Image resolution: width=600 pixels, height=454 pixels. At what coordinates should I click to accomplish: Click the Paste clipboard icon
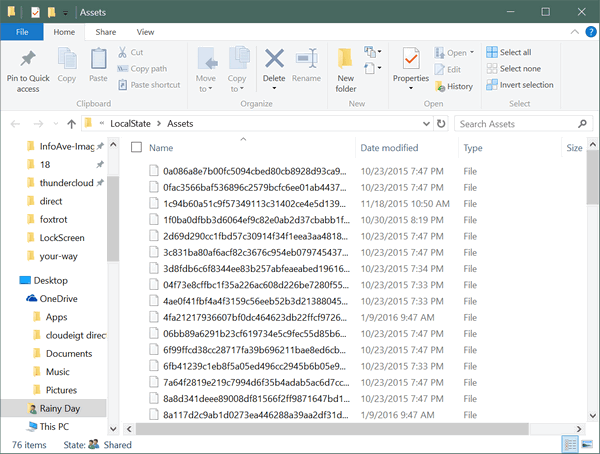pyautogui.click(x=98, y=59)
